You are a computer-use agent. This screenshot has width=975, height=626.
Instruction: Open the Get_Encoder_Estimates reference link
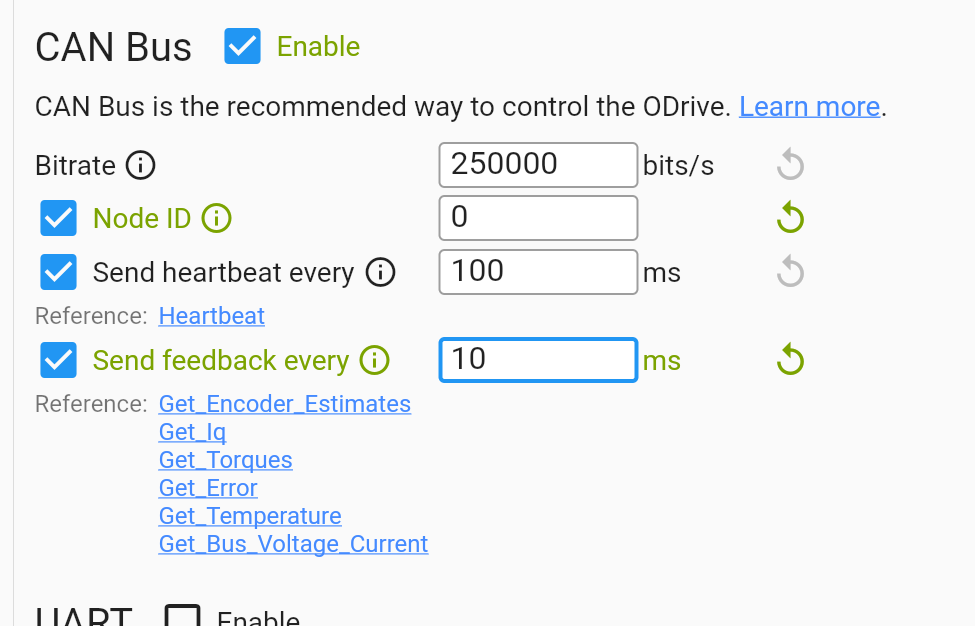(285, 404)
